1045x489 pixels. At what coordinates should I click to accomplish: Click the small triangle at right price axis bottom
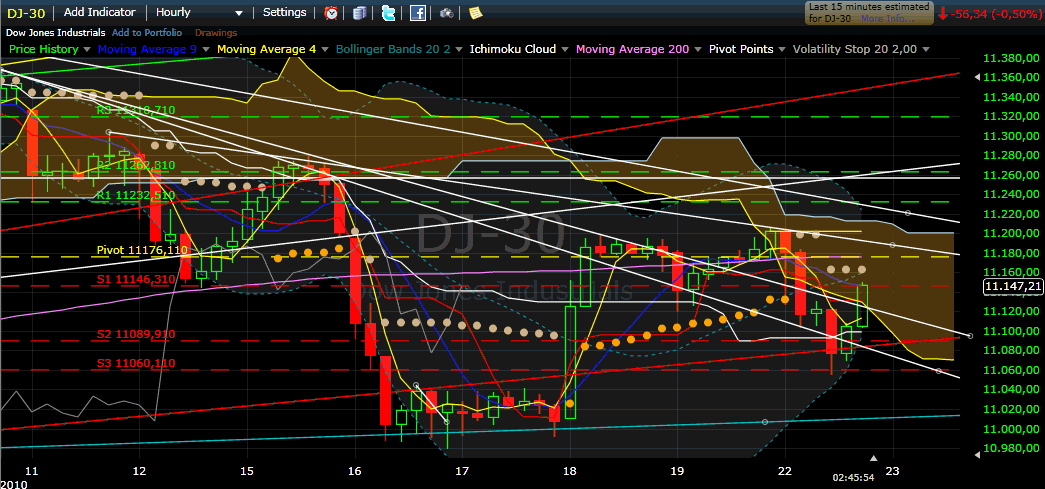coord(978,454)
